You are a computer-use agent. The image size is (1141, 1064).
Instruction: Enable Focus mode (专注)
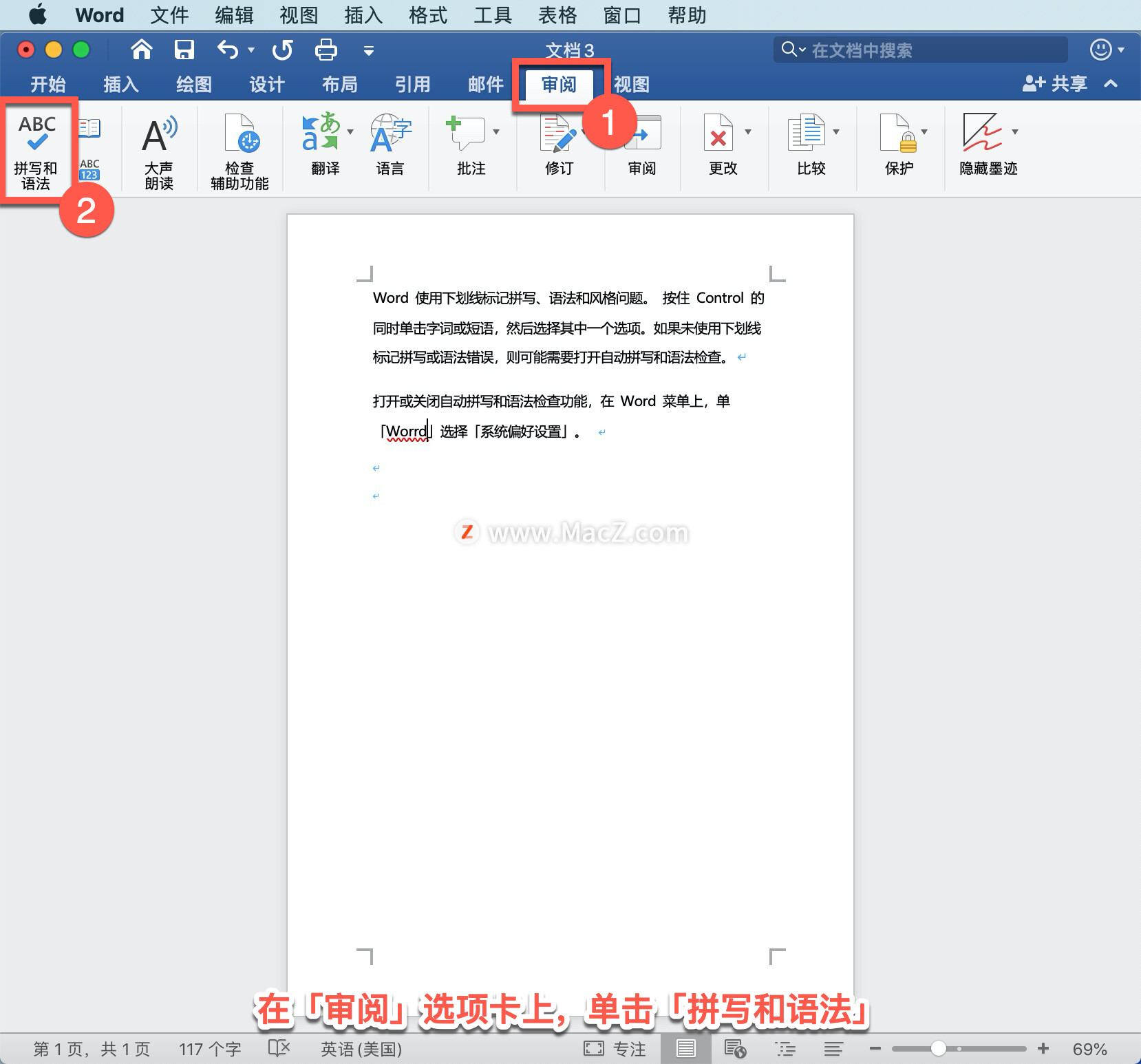click(615, 1049)
